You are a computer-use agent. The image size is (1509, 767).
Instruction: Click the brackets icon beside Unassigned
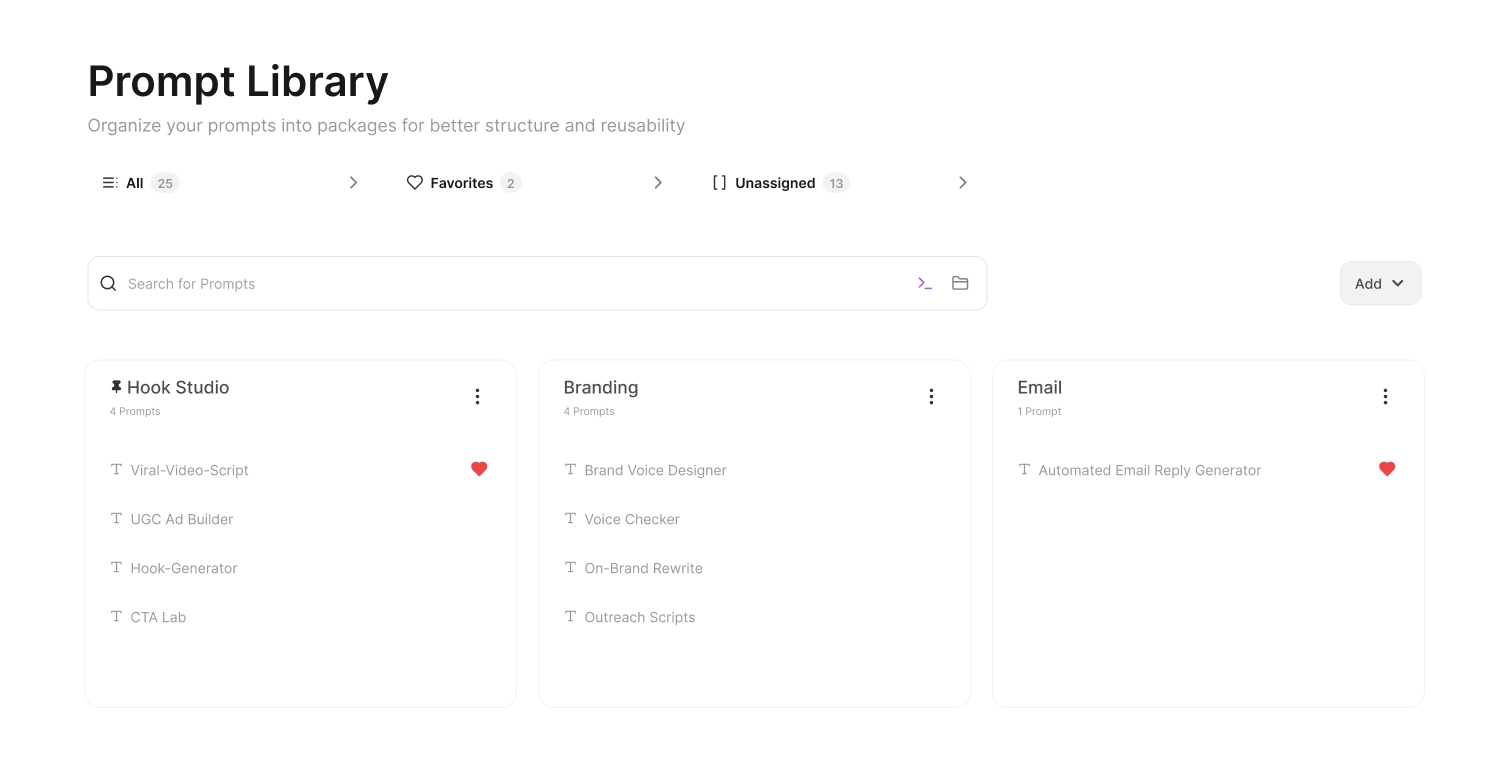720,182
